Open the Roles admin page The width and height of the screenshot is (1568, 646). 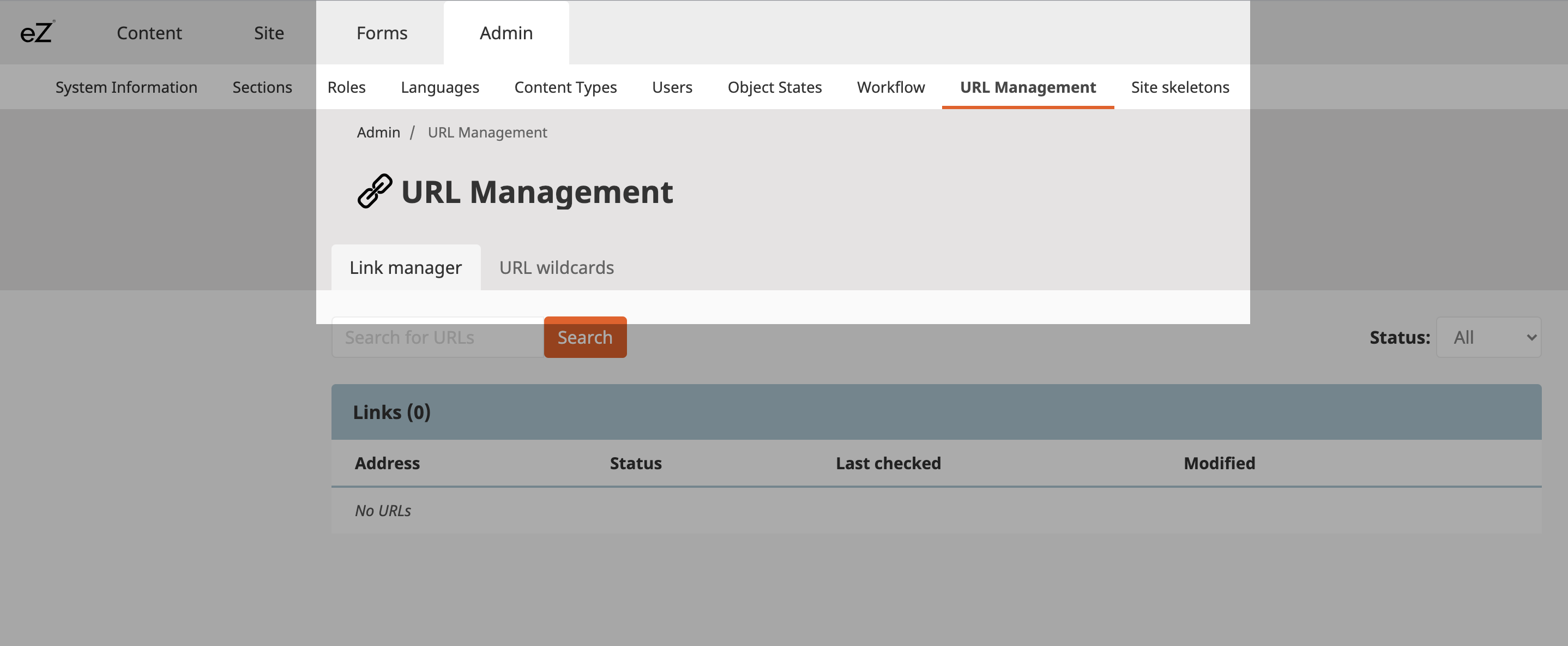[346, 87]
